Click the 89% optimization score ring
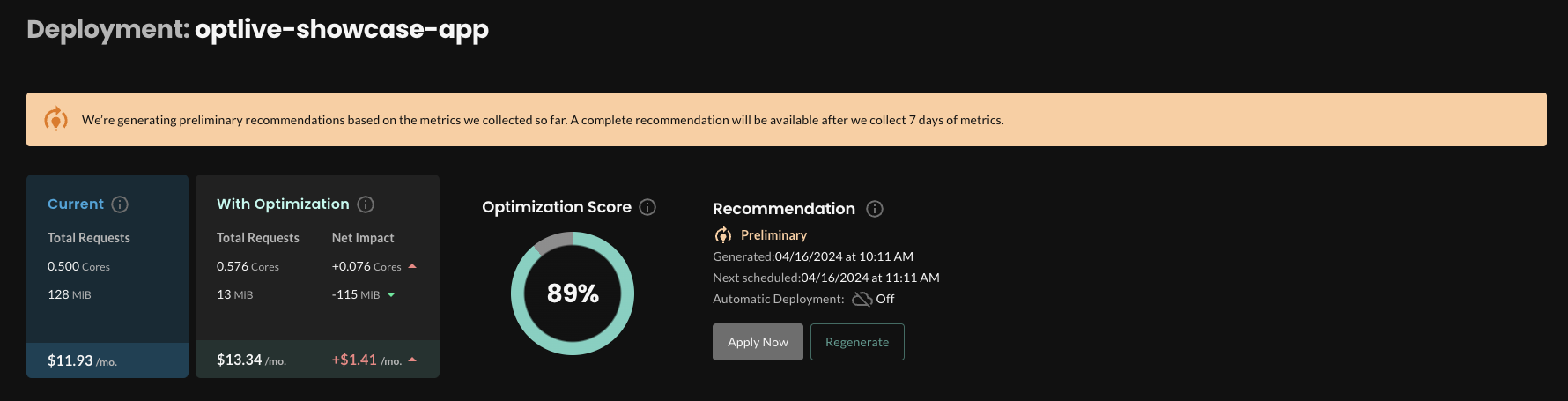Viewport: 1568px width, 401px height. pyautogui.click(x=573, y=293)
